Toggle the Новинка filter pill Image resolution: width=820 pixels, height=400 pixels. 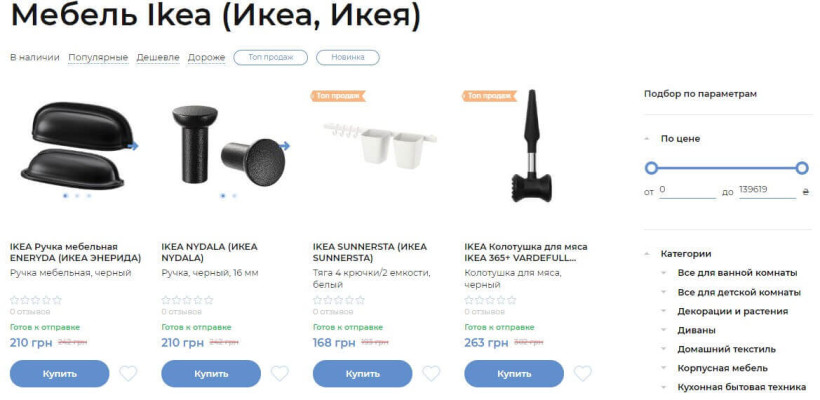click(348, 58)
